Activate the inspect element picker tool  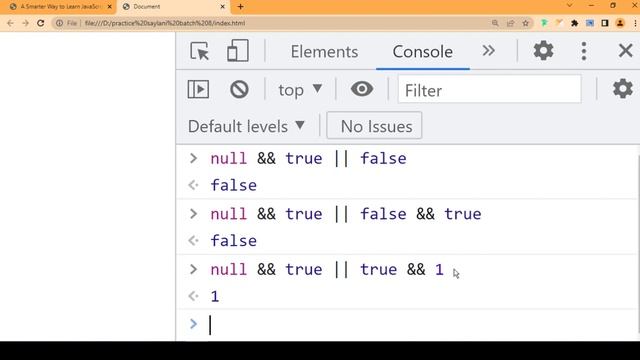tap(200, 51)
